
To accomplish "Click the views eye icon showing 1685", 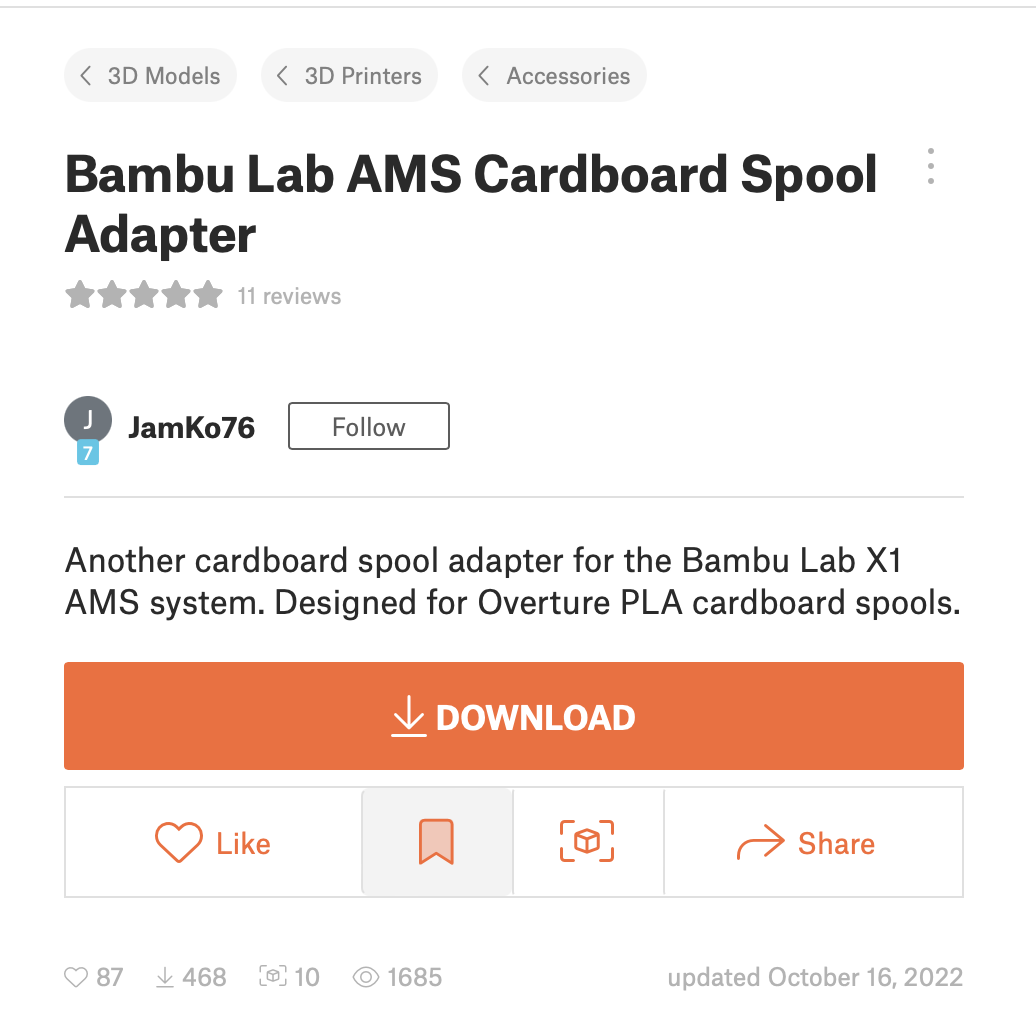I will click(366, 977).
